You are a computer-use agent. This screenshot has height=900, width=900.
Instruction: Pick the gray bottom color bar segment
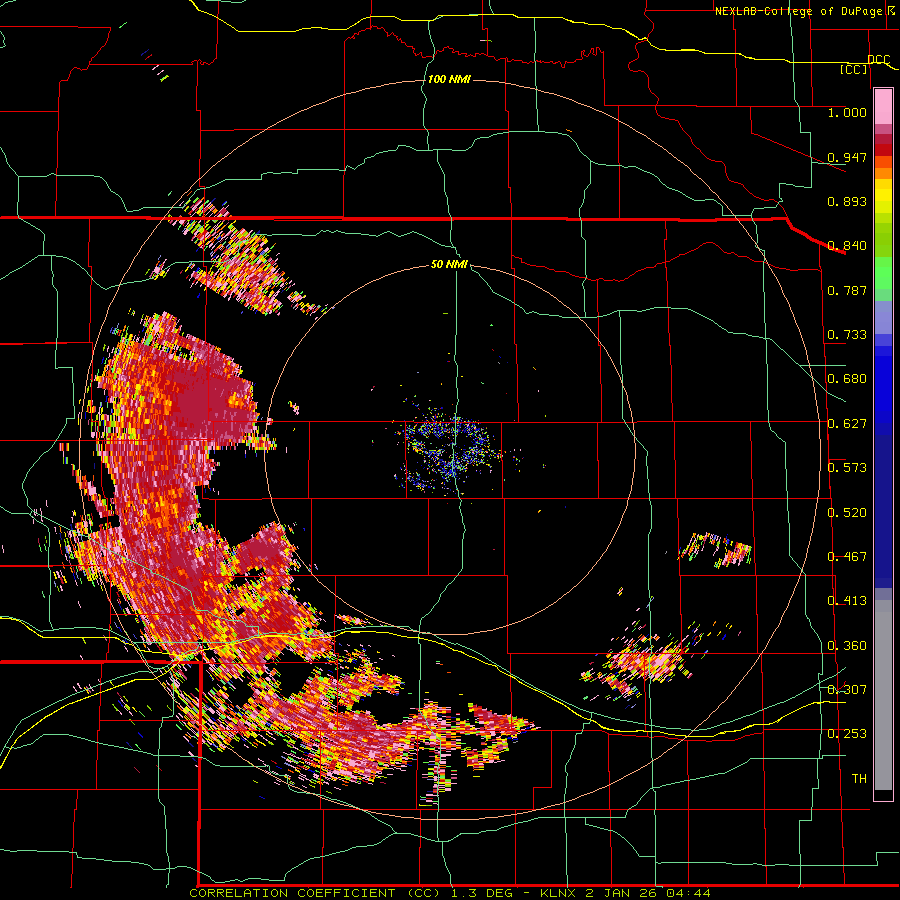tap(883, 695)
